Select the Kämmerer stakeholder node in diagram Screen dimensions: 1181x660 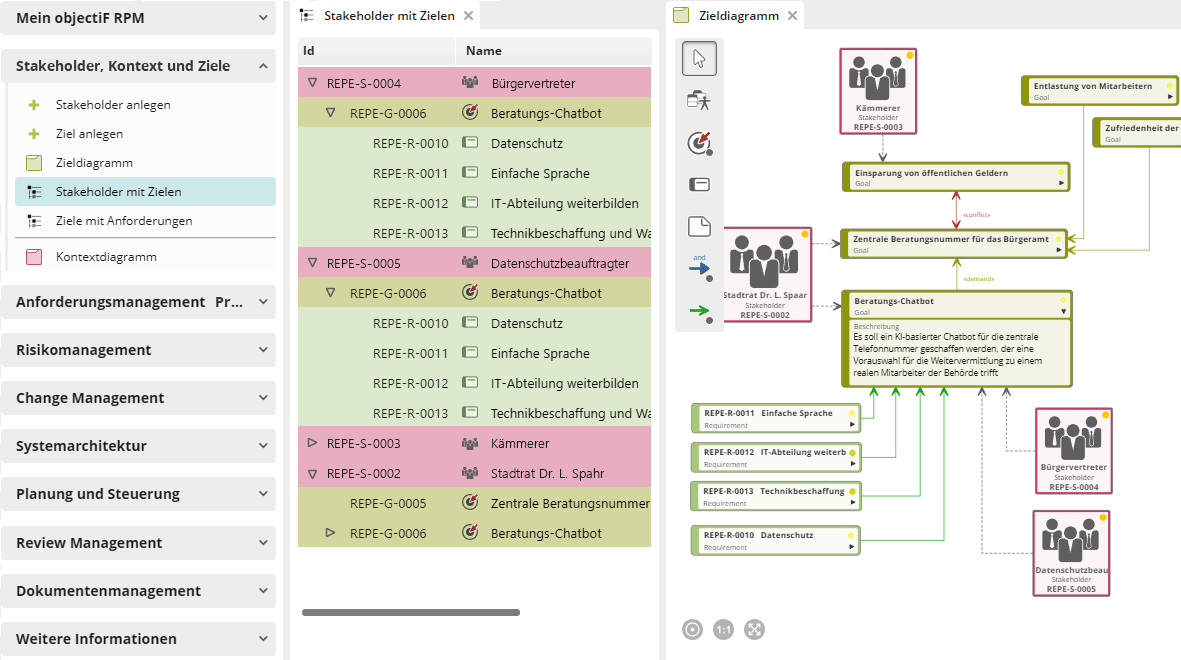[878, 91]
